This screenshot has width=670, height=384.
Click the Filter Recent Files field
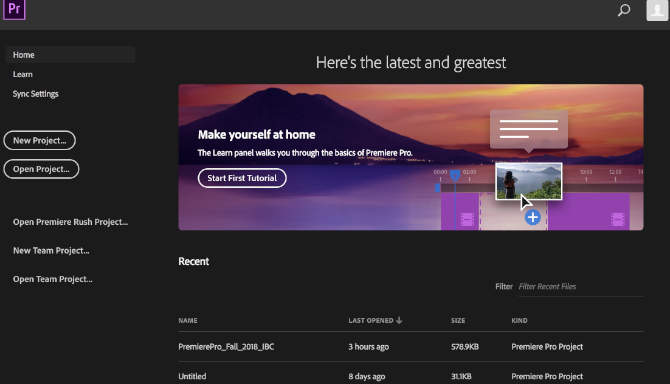point(580,287)
